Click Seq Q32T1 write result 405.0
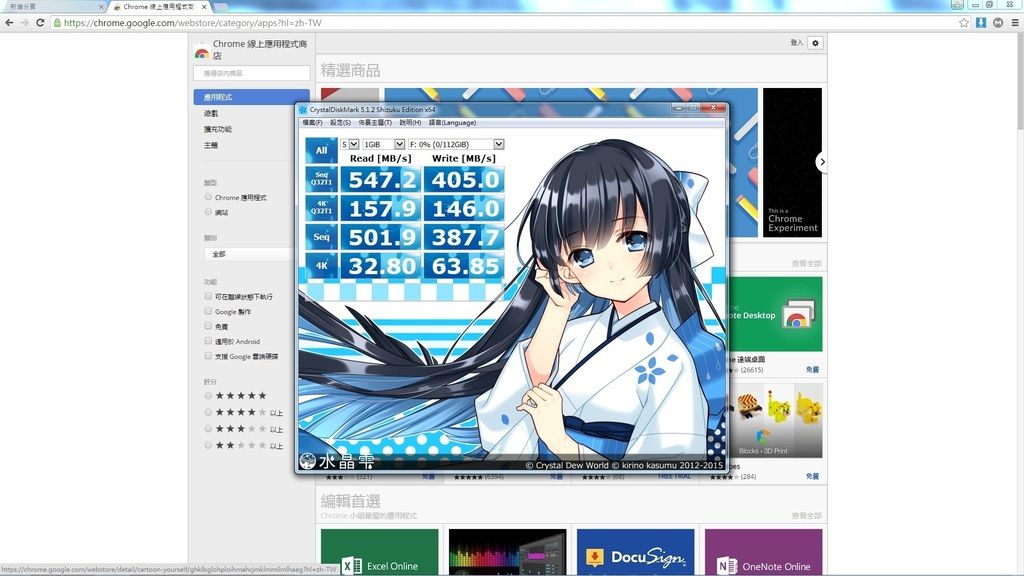 click(x=464, y=180)
